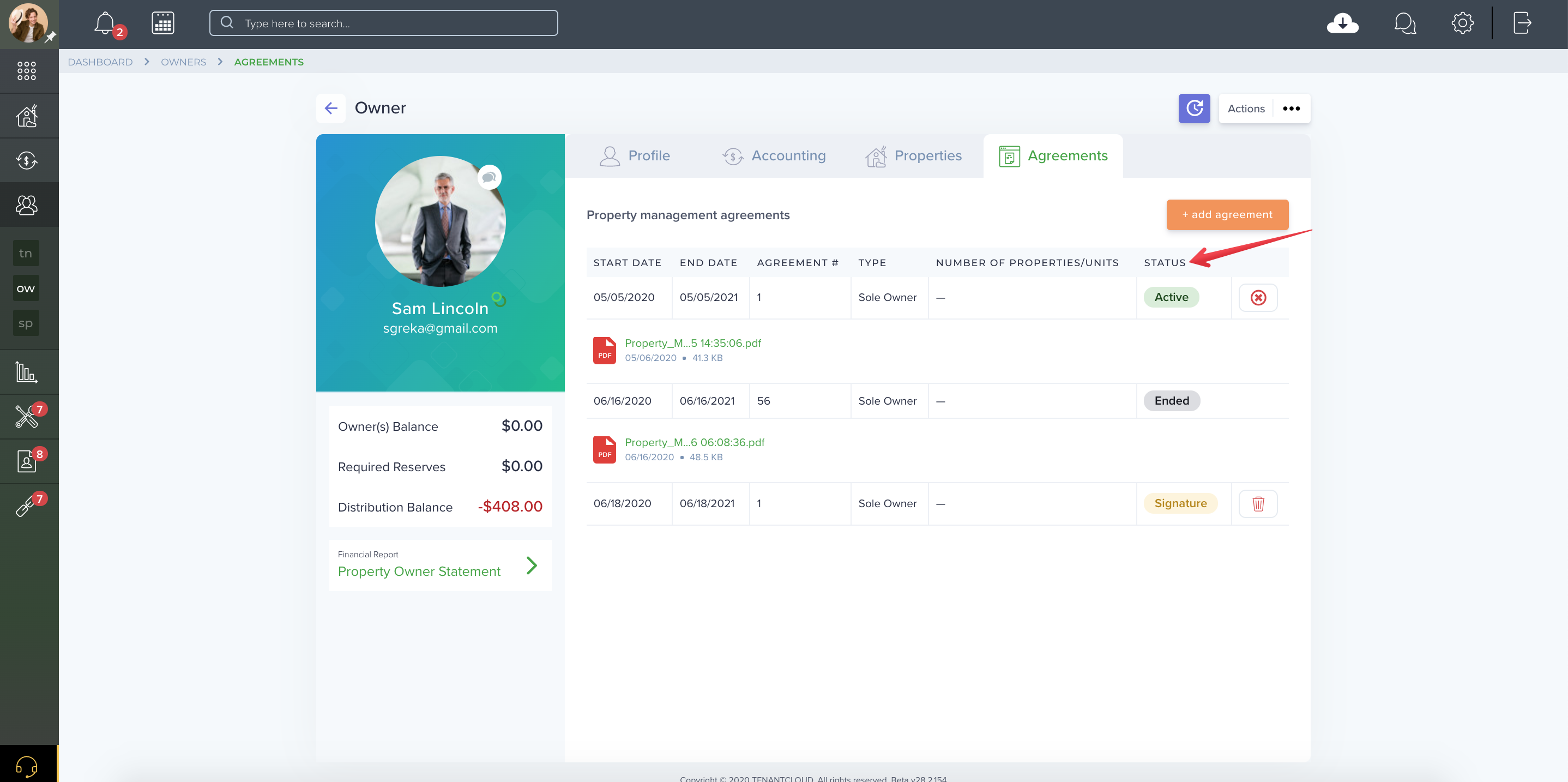Select the 'sp' service pros shortcut
The image size is (1568, 782).
[x=26, y=323]
